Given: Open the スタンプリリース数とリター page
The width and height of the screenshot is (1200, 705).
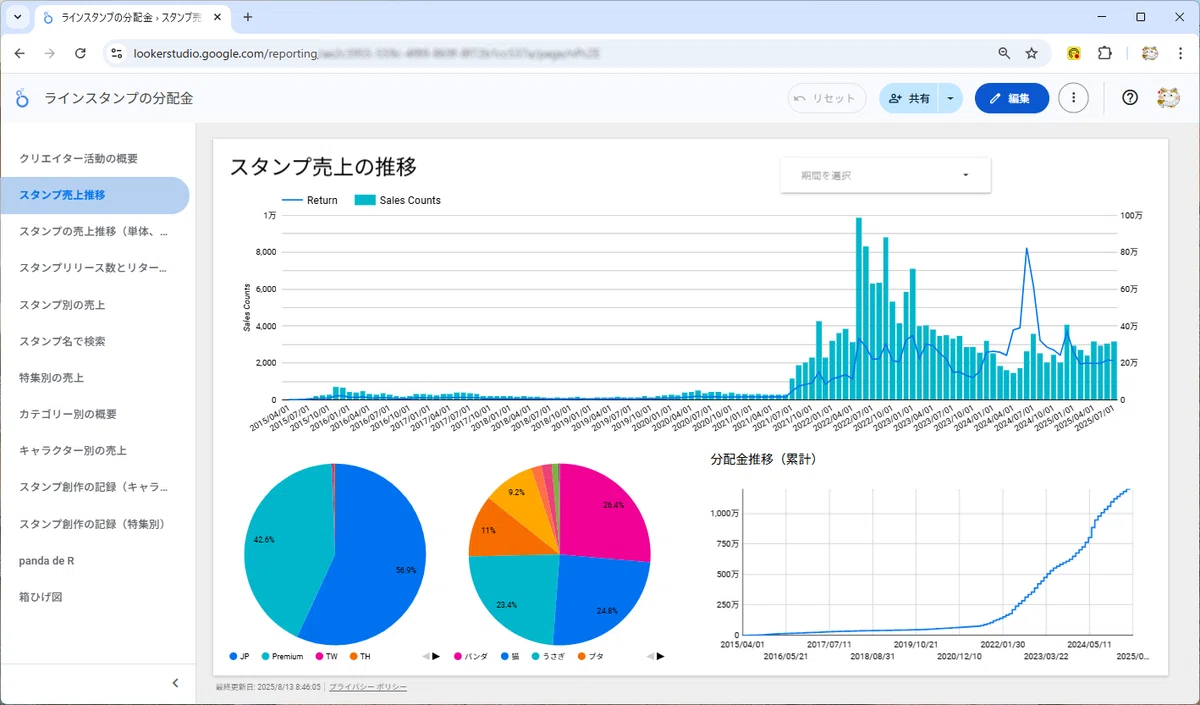Looking at the screenshot, I should 94,268.
